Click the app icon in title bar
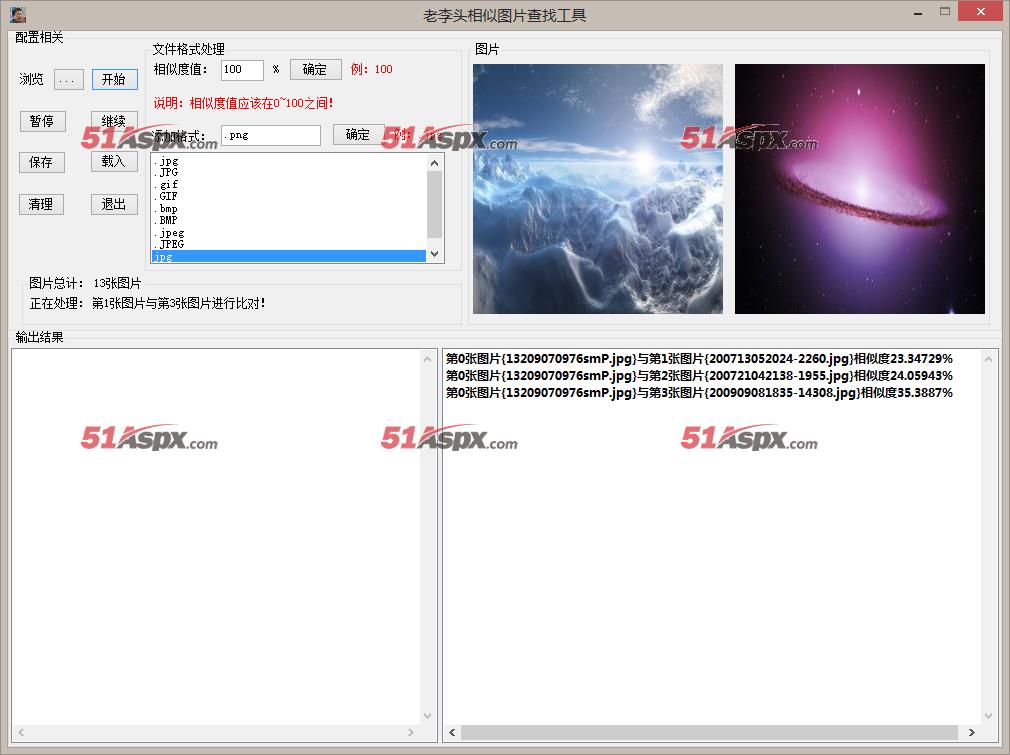This screenshot has height=755, width=1010. pos(17,14)
